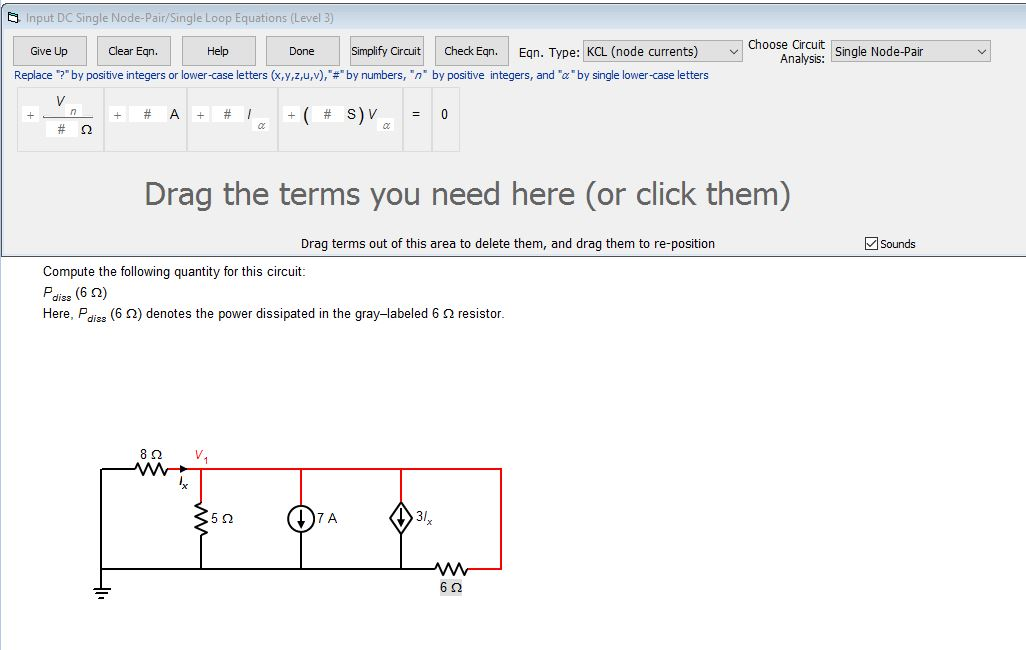The height and width of the screenshot is (650, 1026).
Task: Click the 7 A current source symbol
Action: point(301,517)
